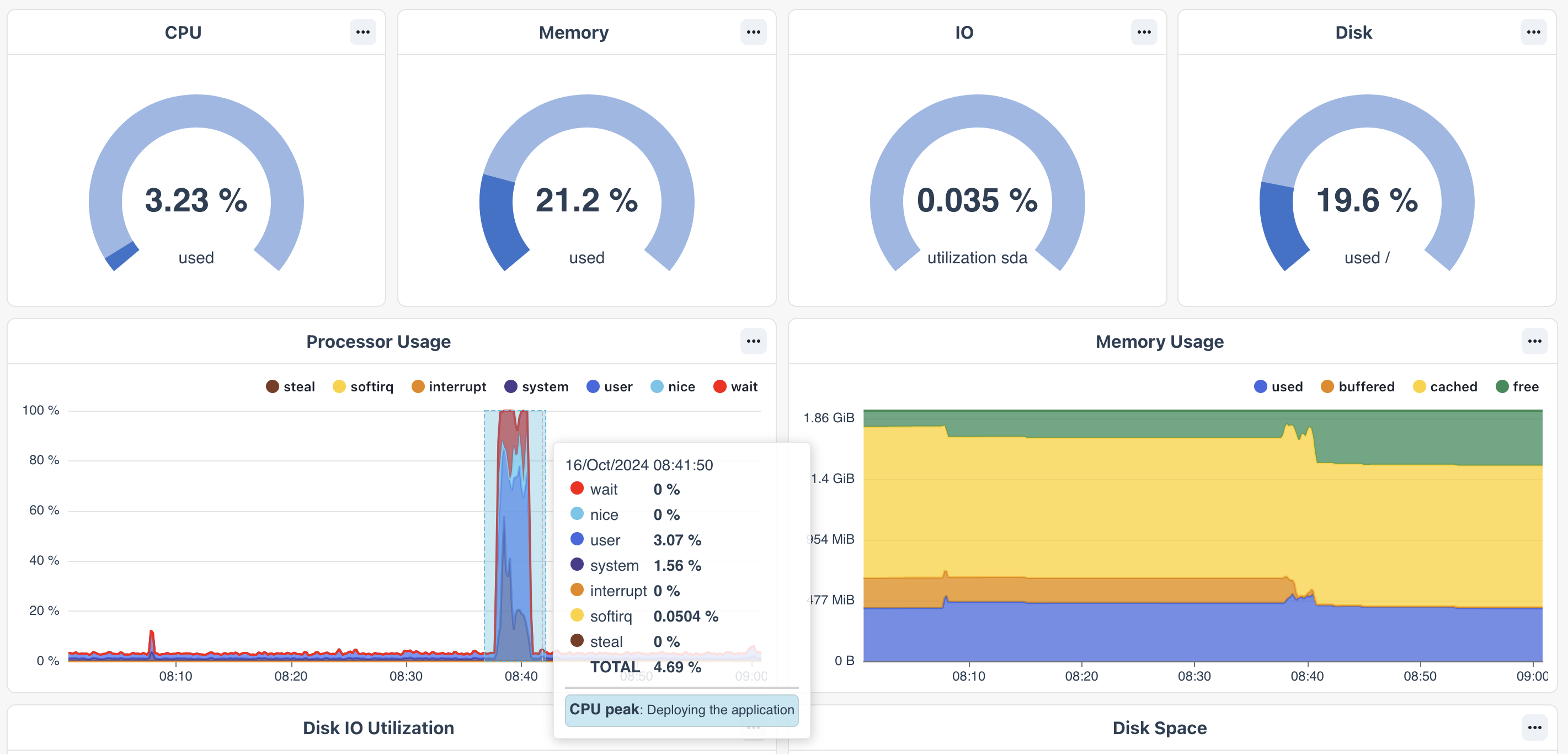
Task: Open the Processor Usage panel options menu
Action: coord(753,341)
